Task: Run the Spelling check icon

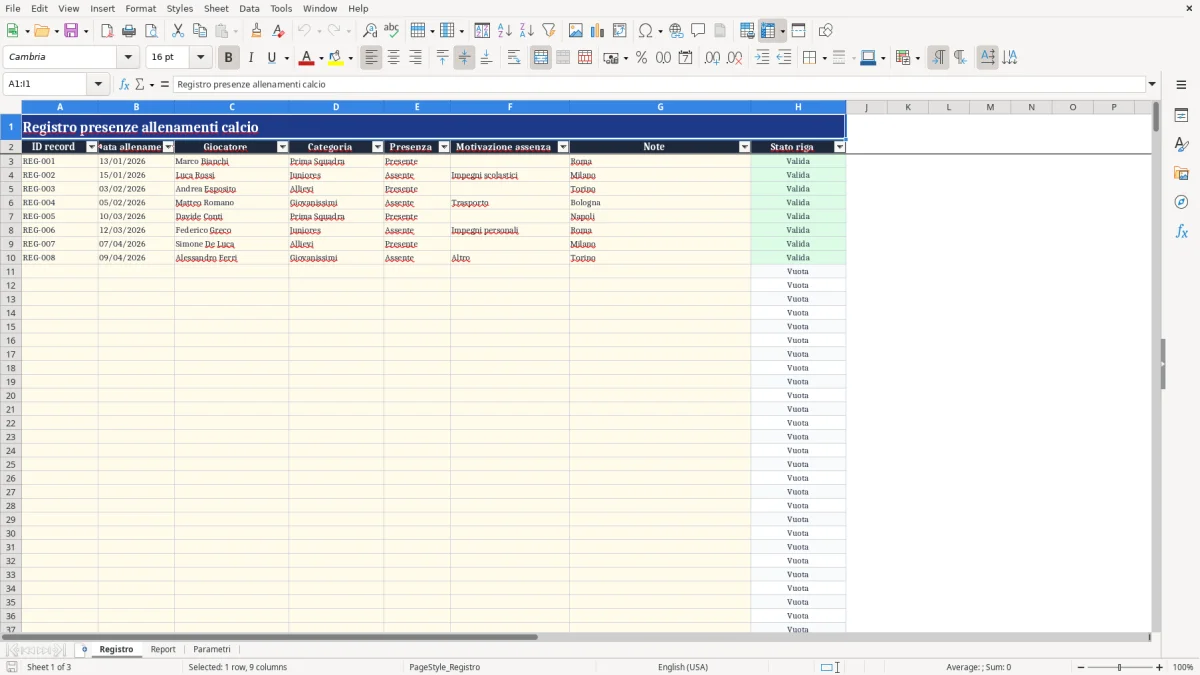Action: pyautogui.click(x=392, y=31)
